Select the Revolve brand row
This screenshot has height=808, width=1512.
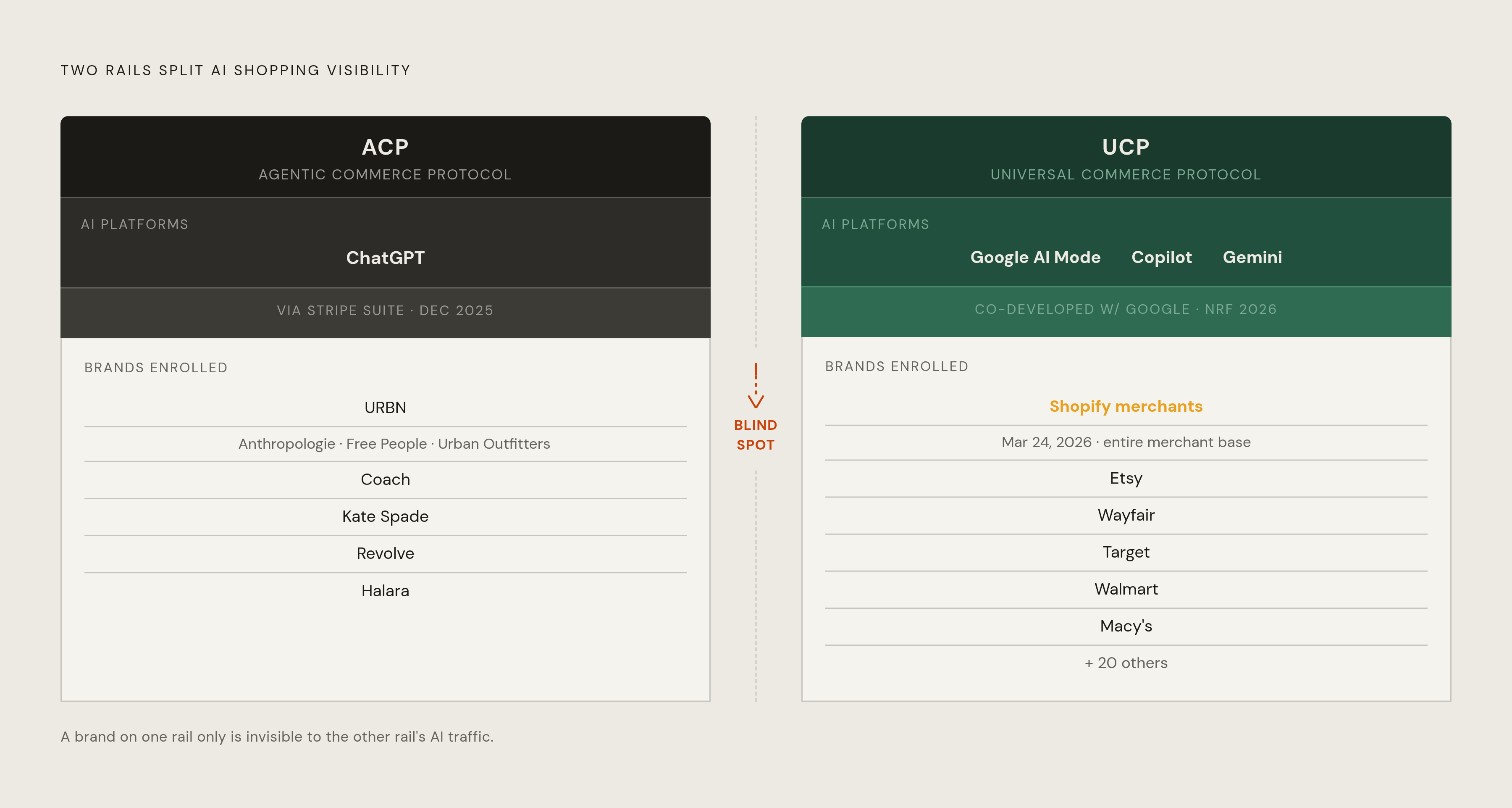coord(385,554)
